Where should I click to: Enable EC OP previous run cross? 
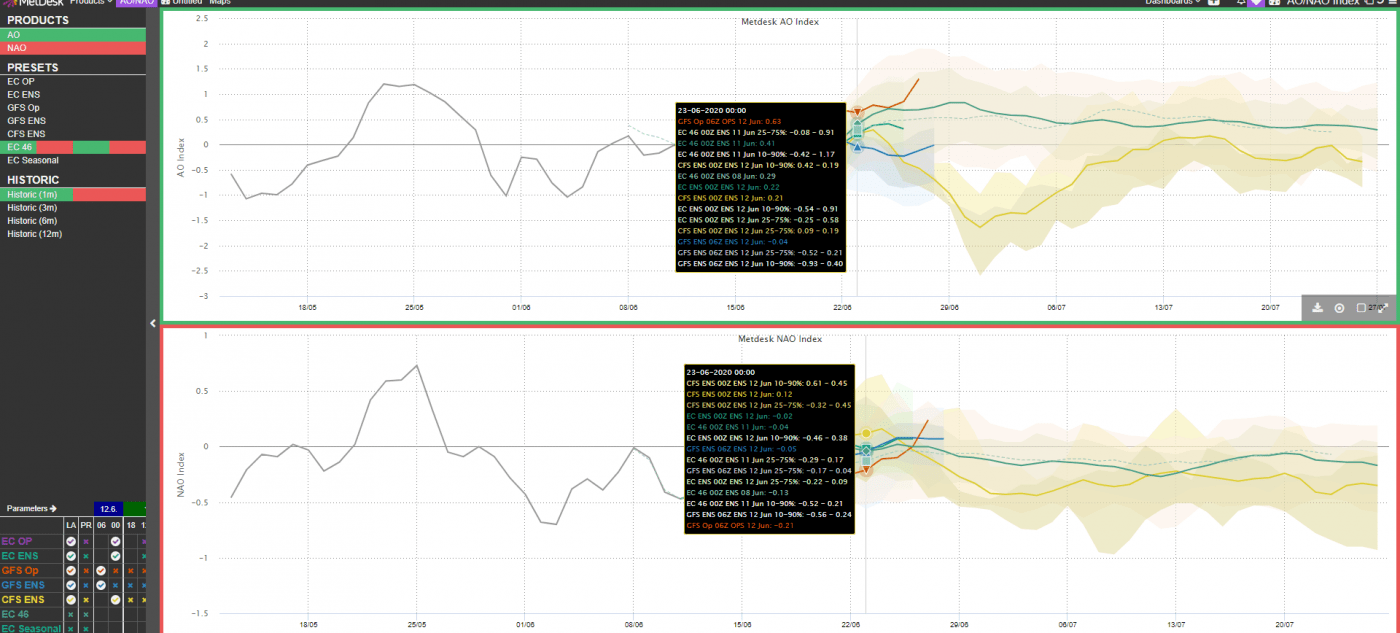(x=86, y=541)
